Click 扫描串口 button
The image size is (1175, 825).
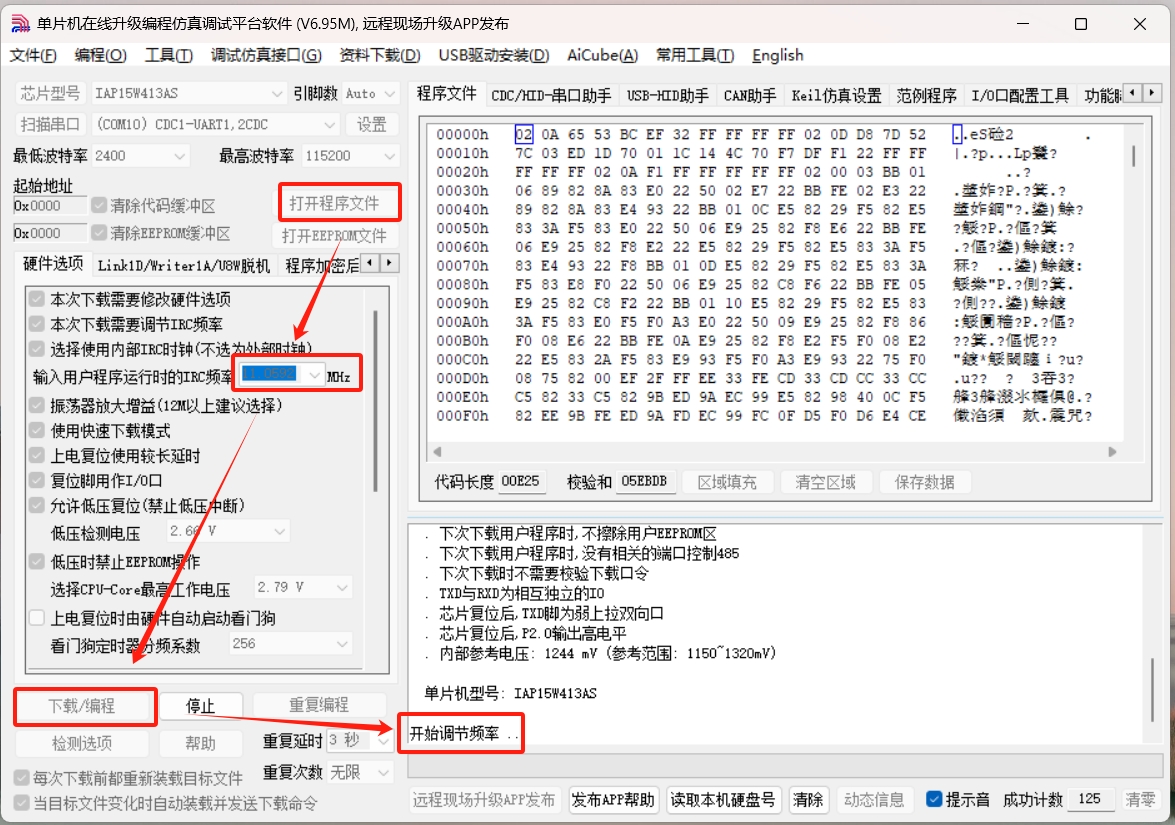(50, 124)
